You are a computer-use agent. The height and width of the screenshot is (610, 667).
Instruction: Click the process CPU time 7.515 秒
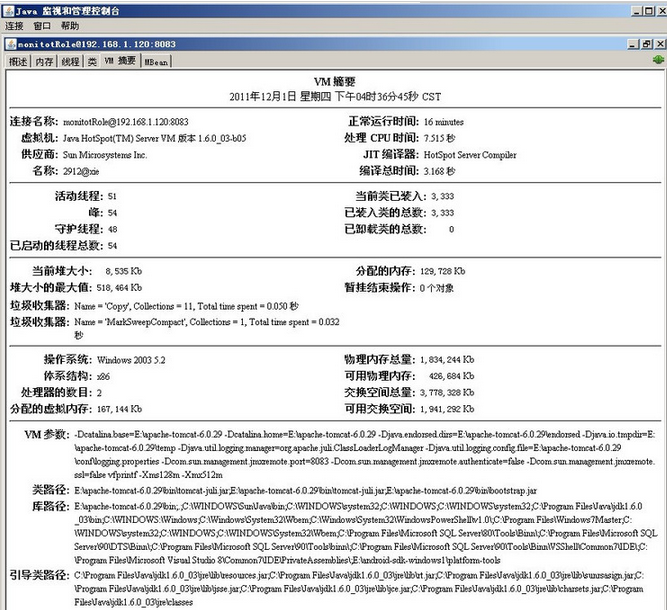pyautogui.click(x=439, y=138)
